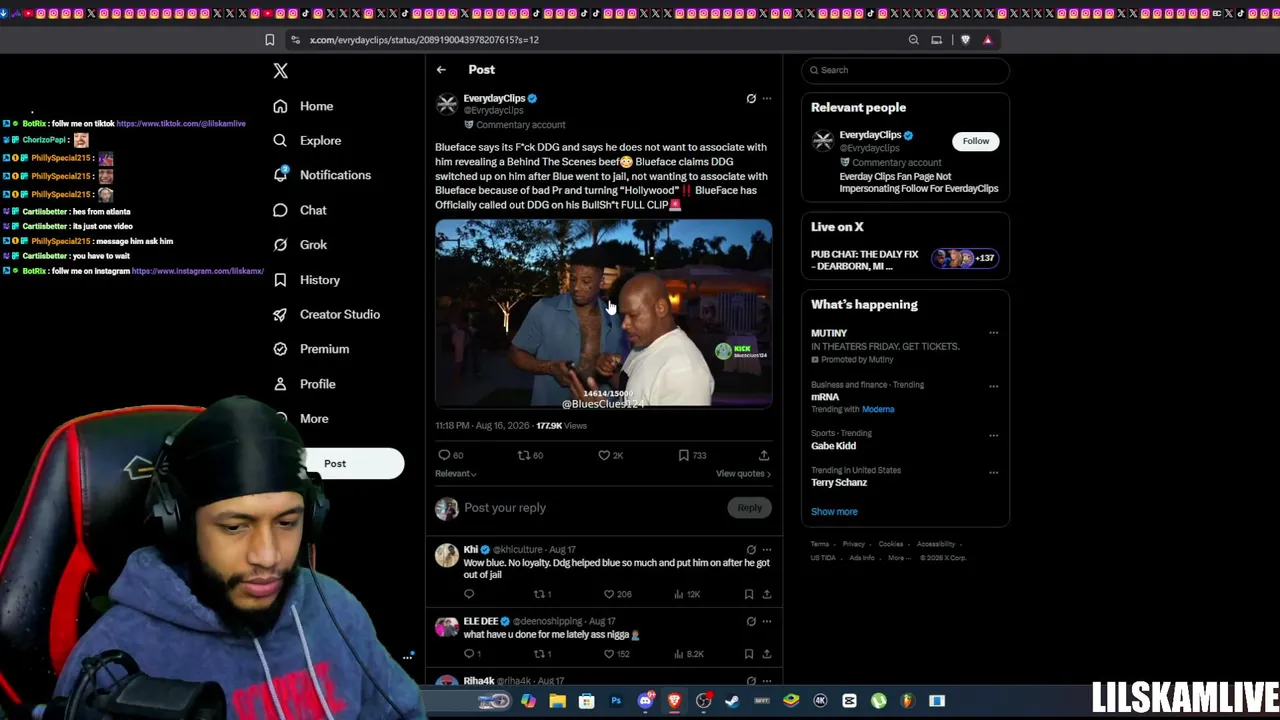Open OBS Studio from the taskbar
The width and height of the screenshot is (1280, 720).
[x=704, y=701]
